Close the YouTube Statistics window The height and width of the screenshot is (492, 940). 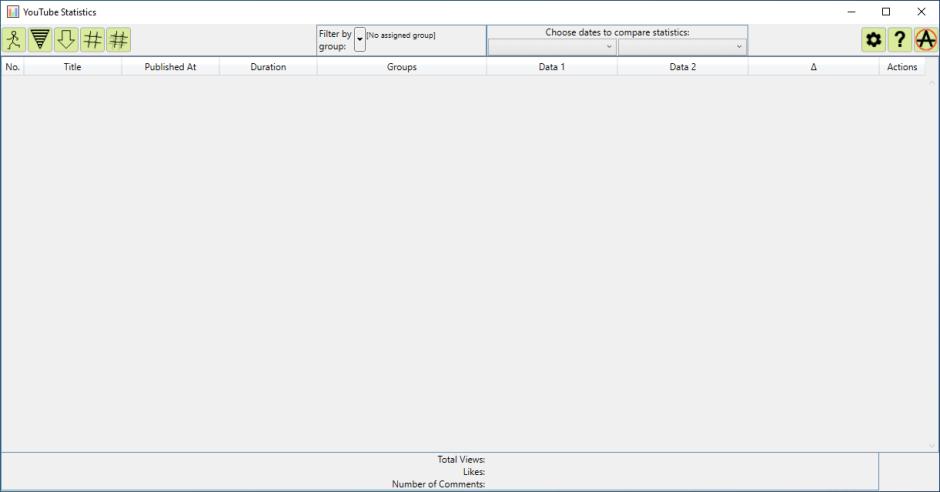[921, 11]
